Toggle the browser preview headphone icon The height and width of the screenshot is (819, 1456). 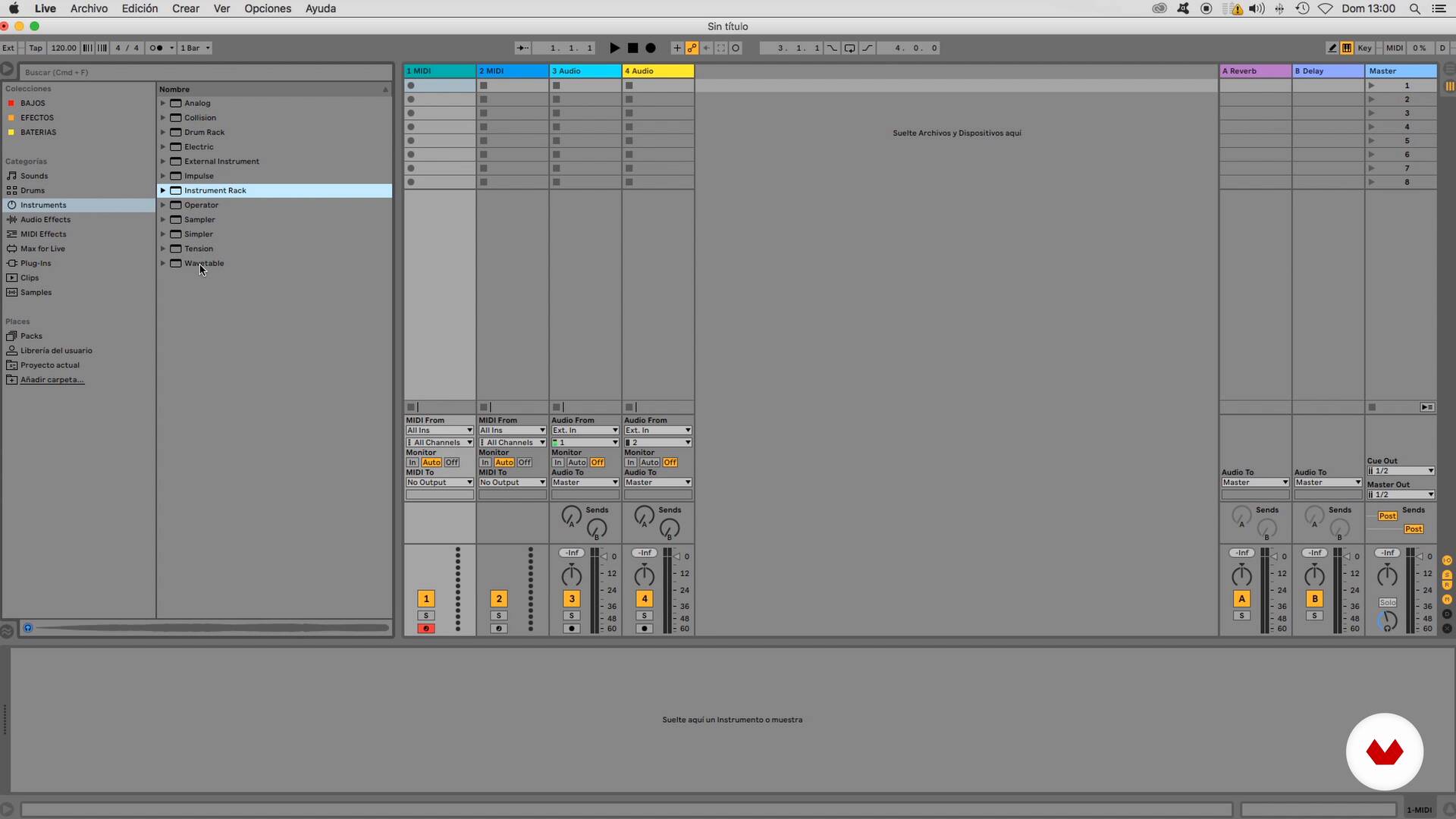coord(28,628)
